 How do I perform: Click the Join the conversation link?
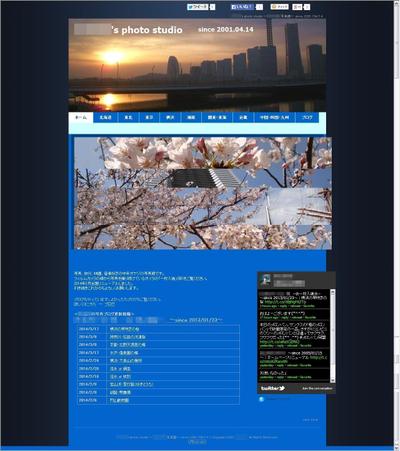(317, 389)
